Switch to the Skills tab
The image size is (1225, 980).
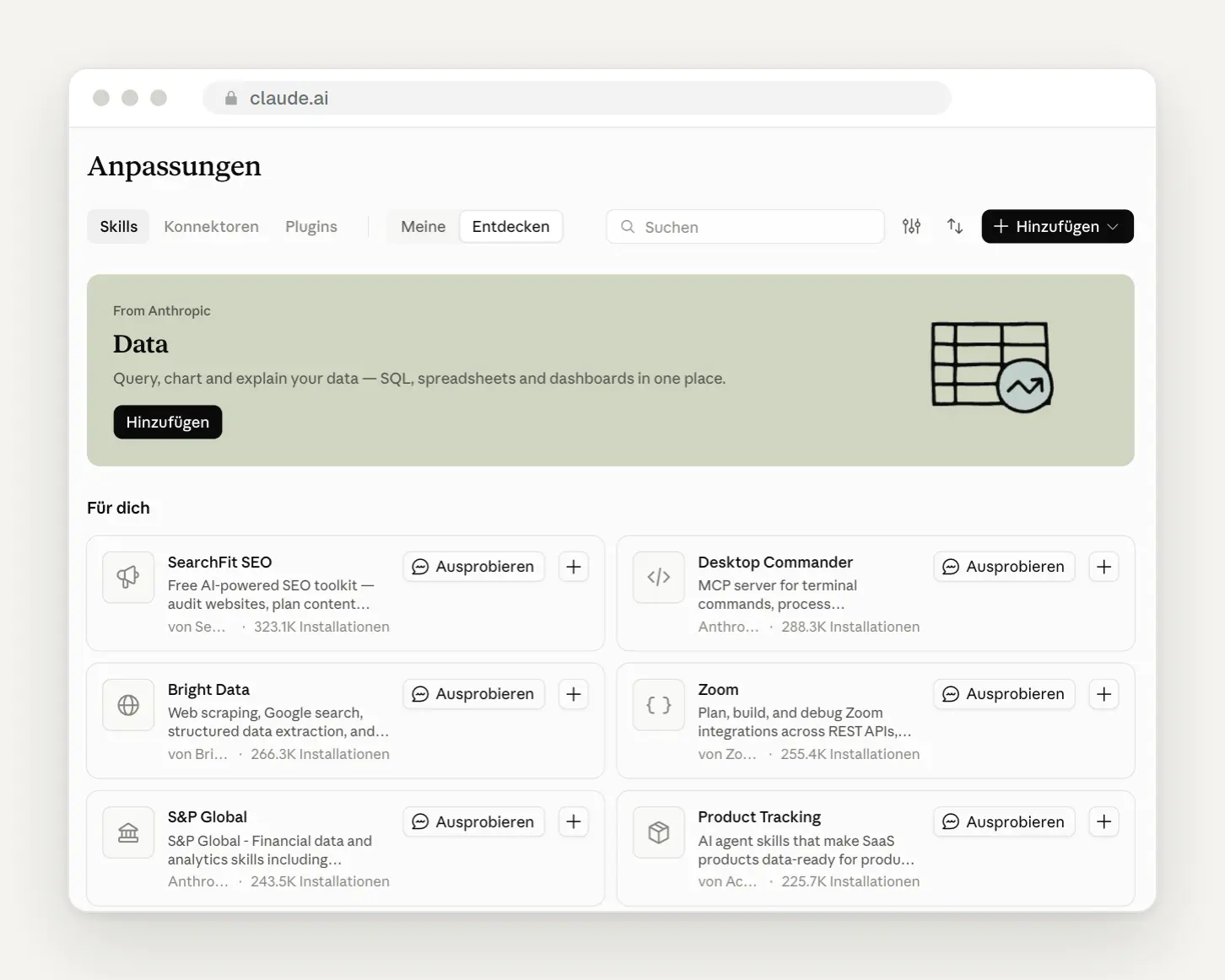[x=118, y=227]
